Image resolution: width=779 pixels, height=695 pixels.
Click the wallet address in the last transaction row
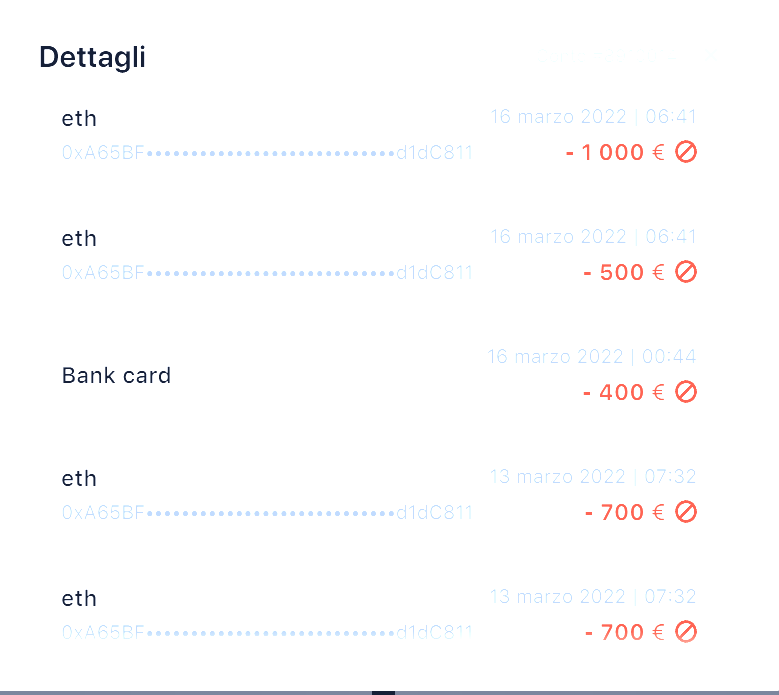pos(267,633)
